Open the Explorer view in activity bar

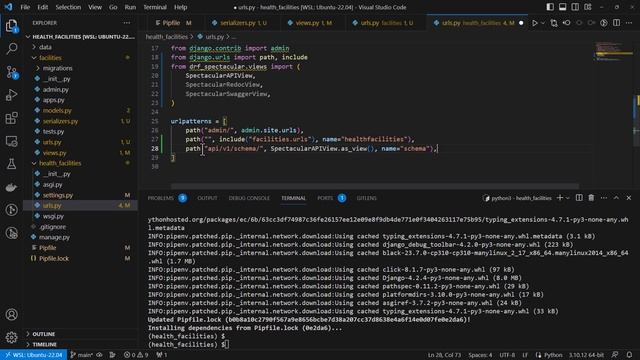coord(11,26)
